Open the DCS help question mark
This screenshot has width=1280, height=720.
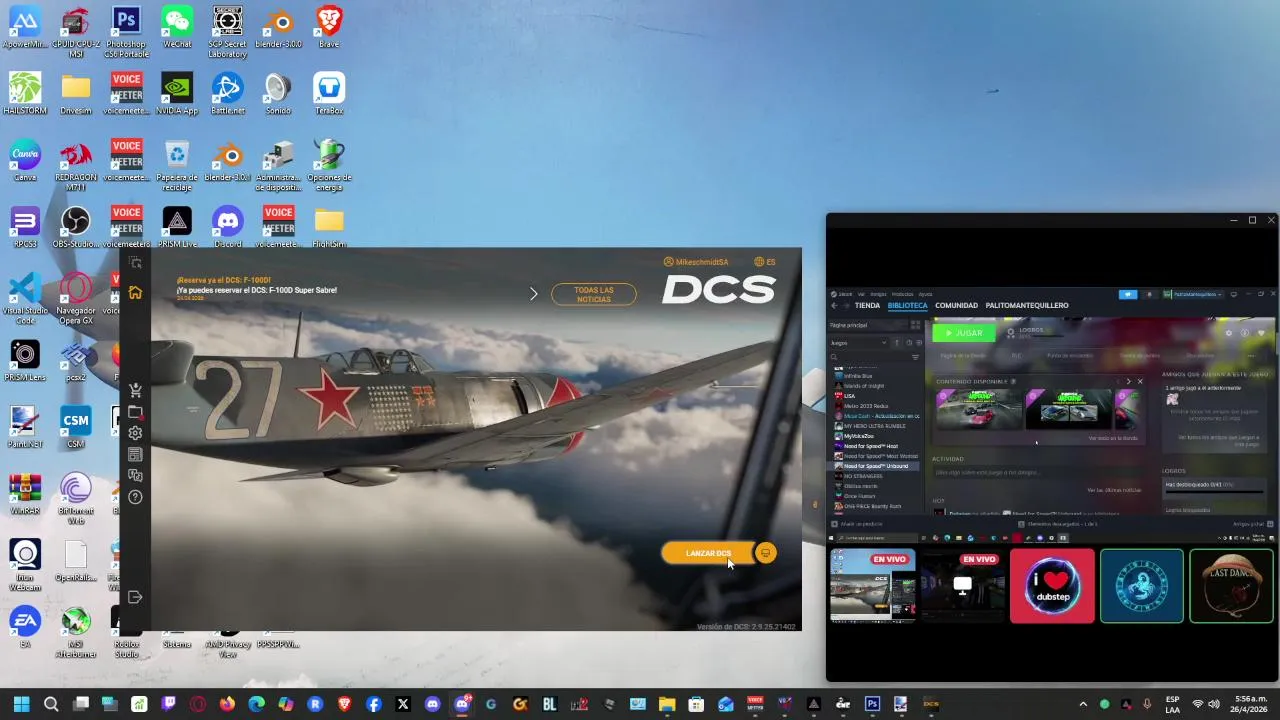pos(135,497)
